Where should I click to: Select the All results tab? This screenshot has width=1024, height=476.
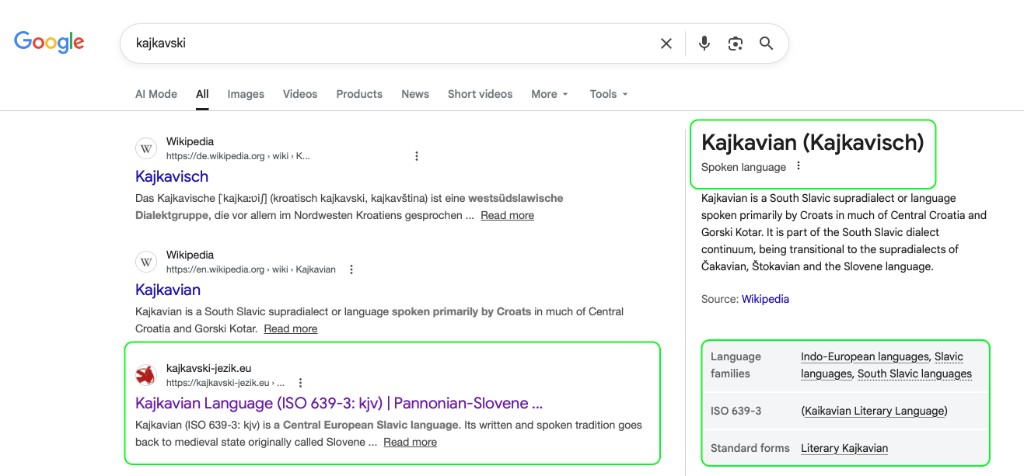[x=202, y=94]
